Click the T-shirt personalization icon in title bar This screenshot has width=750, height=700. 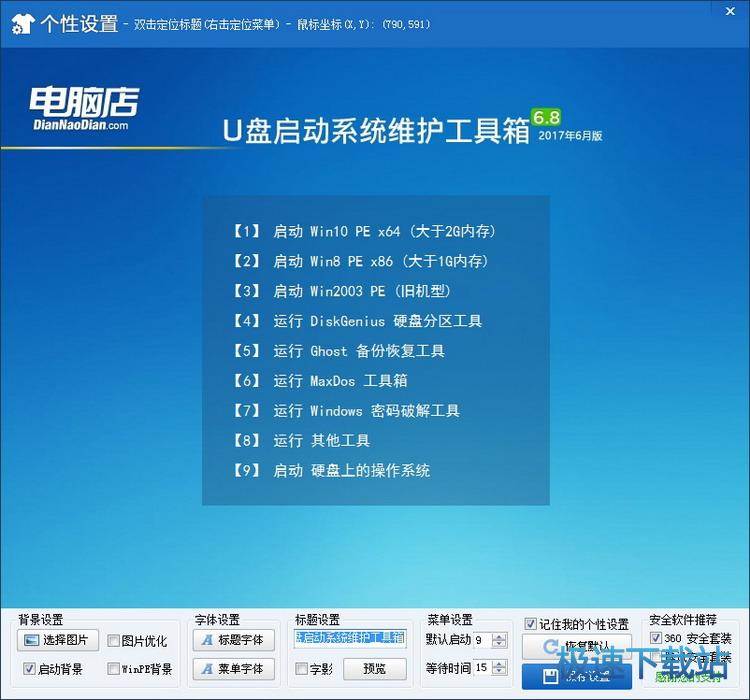click(x=21, y=24)
